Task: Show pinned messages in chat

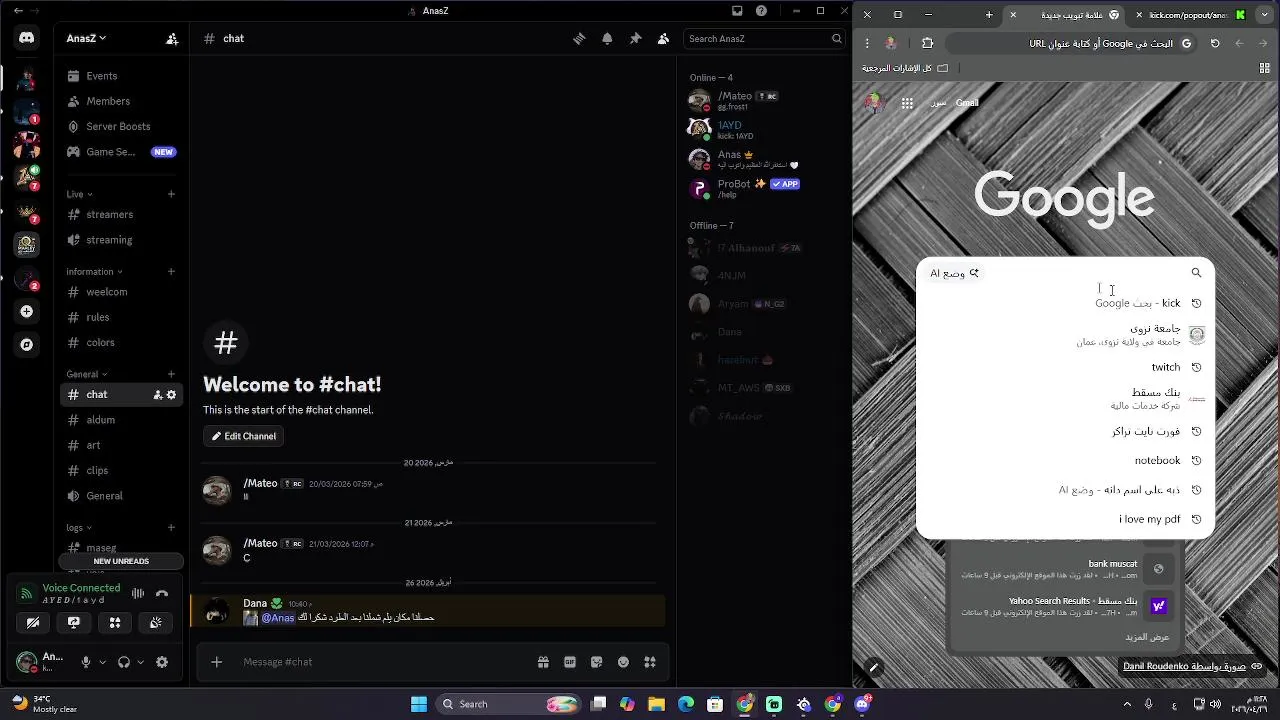Action: pos(635,38)
